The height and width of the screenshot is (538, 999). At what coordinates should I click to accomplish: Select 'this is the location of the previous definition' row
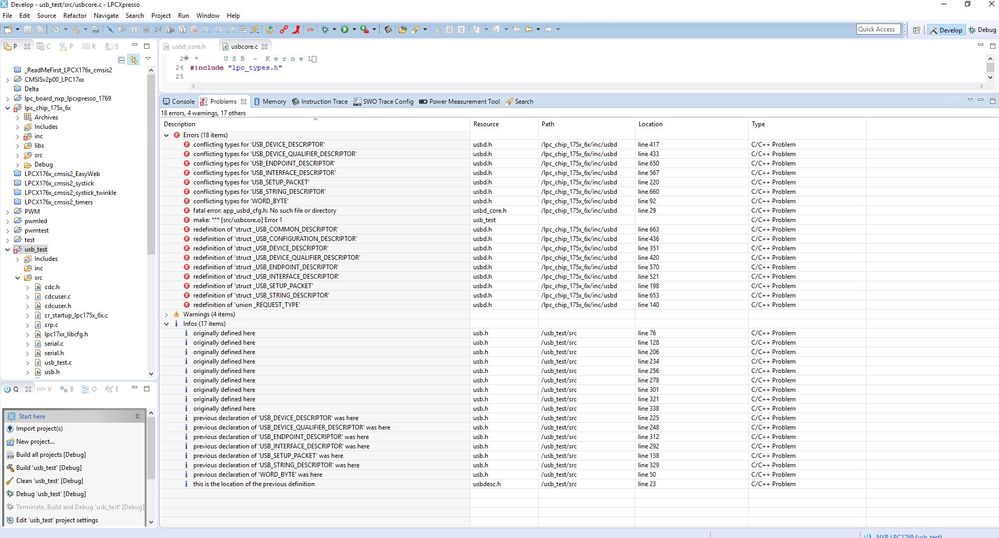(254, 484)
